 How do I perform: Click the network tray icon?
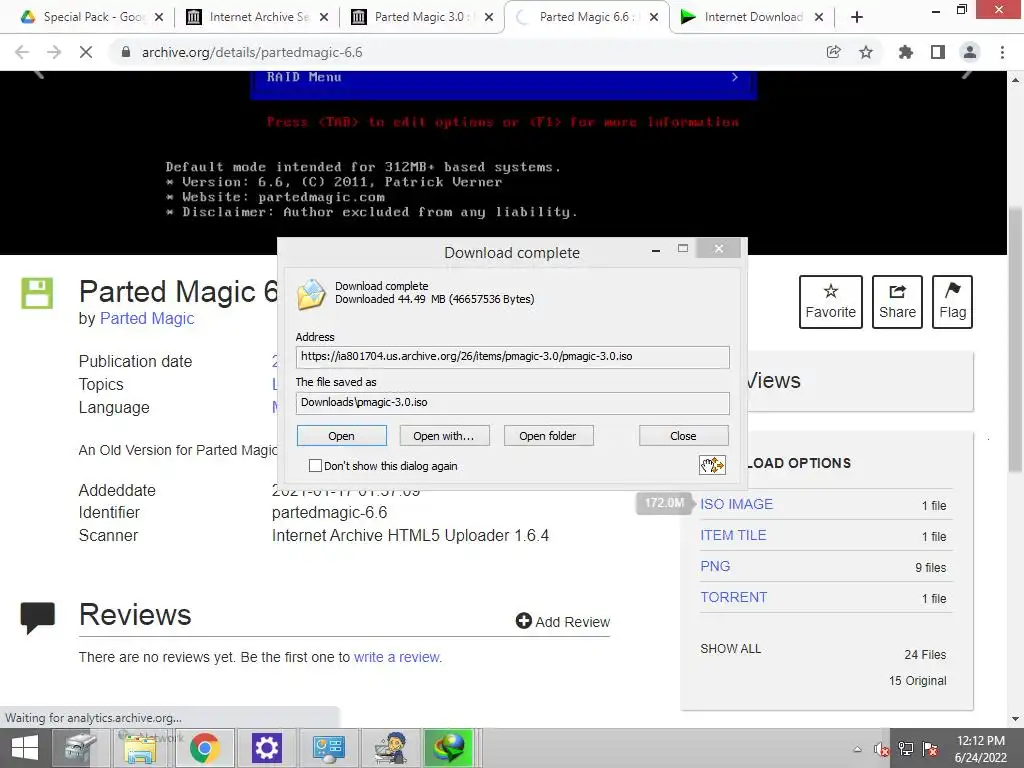(906, 749)
